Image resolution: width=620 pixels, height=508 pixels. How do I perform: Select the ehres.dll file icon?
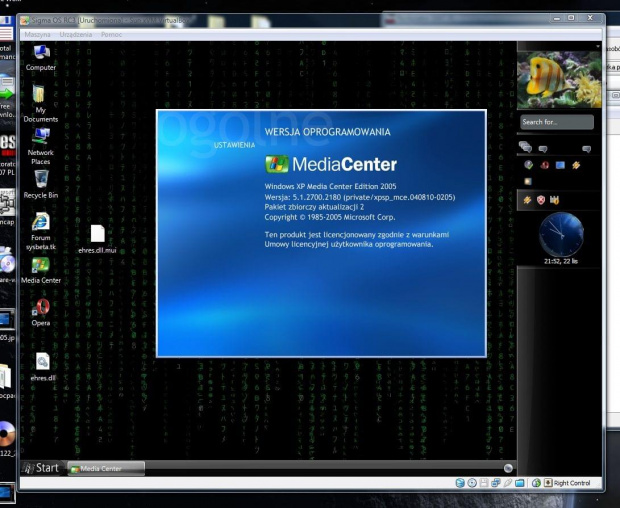(x=43, y=367)
